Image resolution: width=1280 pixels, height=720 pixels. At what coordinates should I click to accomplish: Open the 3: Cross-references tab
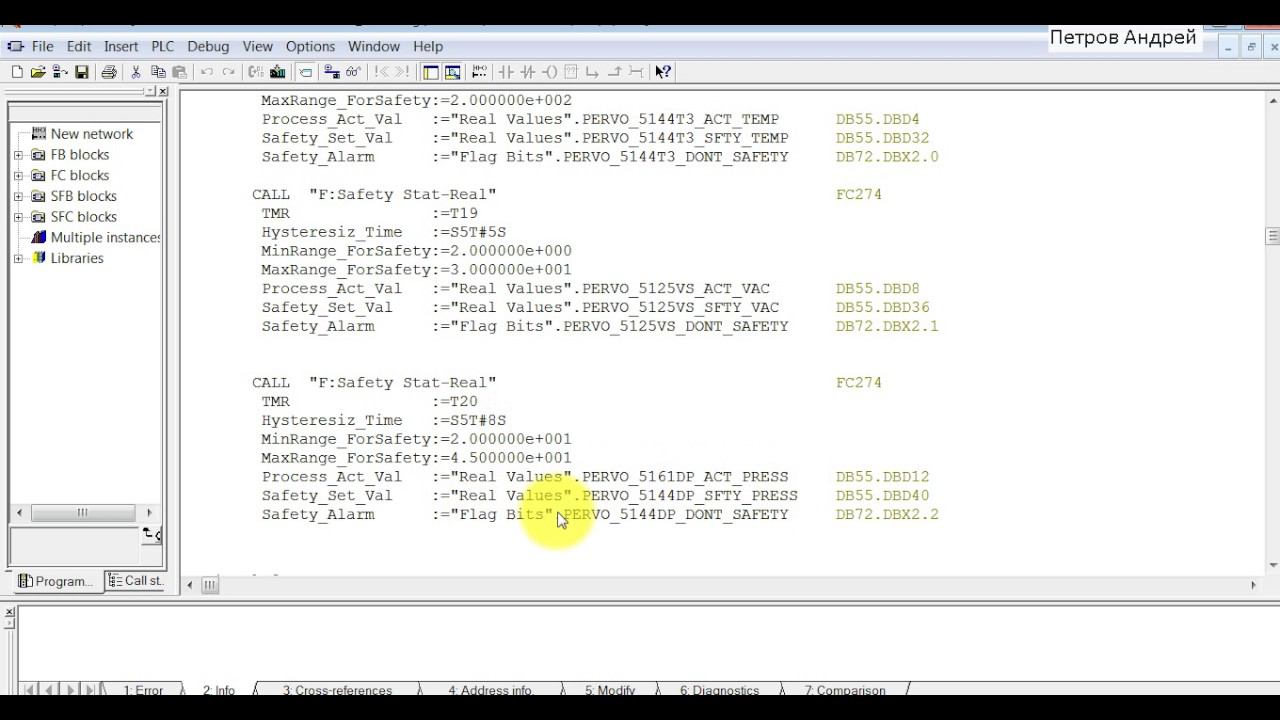click(337, 690)
